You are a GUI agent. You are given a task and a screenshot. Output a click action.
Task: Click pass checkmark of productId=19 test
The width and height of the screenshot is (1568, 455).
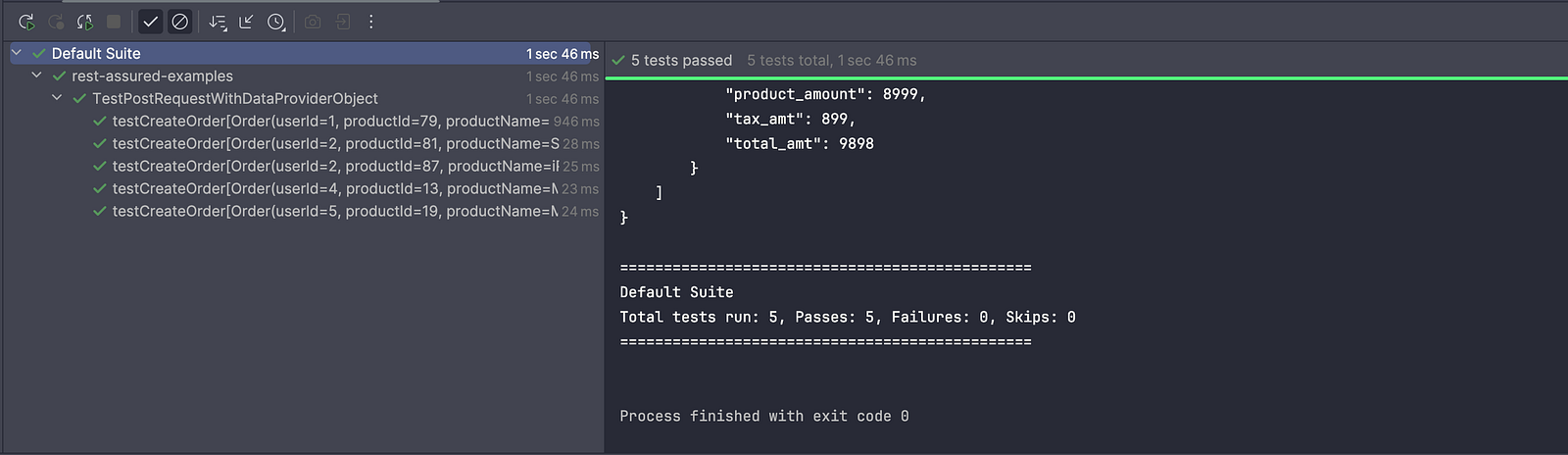point(99,211)
